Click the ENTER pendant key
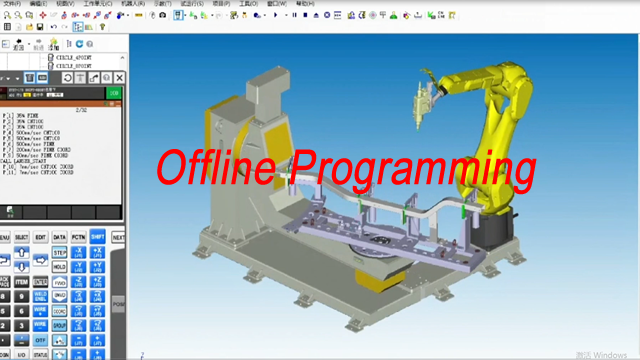640x360 pixels. coord(40,282)
